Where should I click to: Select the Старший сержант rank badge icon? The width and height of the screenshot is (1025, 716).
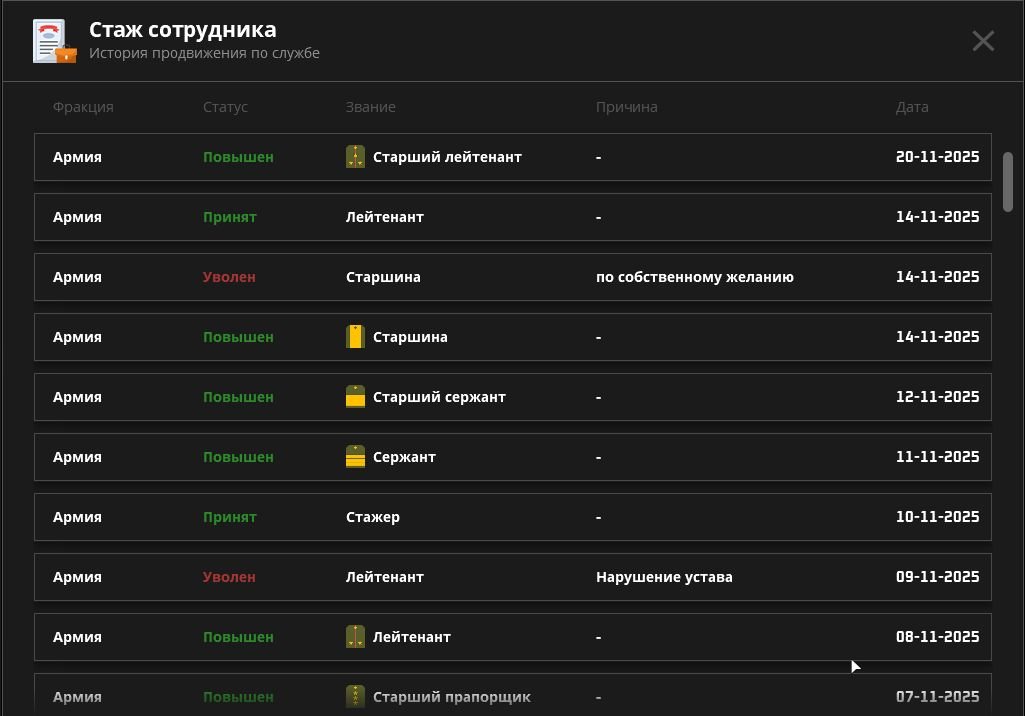pos(355,396)
